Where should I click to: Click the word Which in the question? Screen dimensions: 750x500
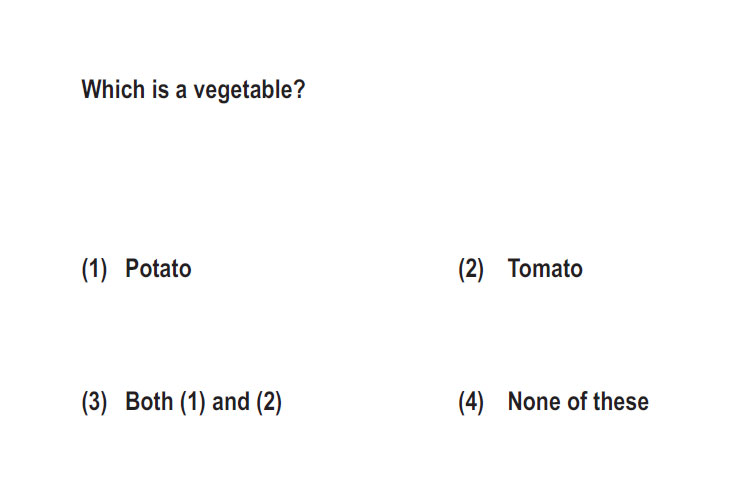pyautogui.click(x=113, y=89)
